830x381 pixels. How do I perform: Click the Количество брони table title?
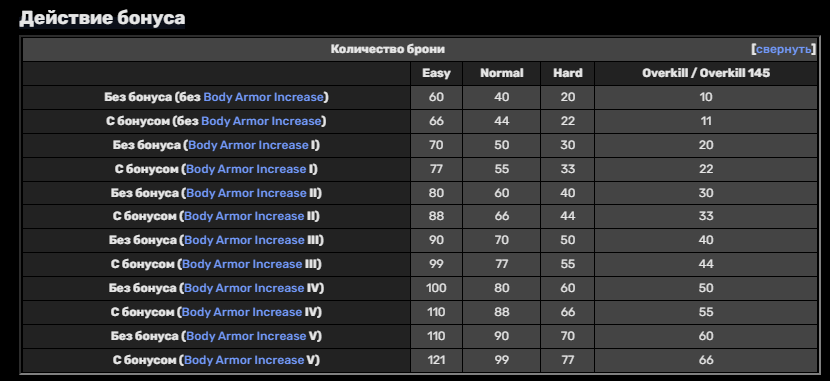(x=387, y=49)
